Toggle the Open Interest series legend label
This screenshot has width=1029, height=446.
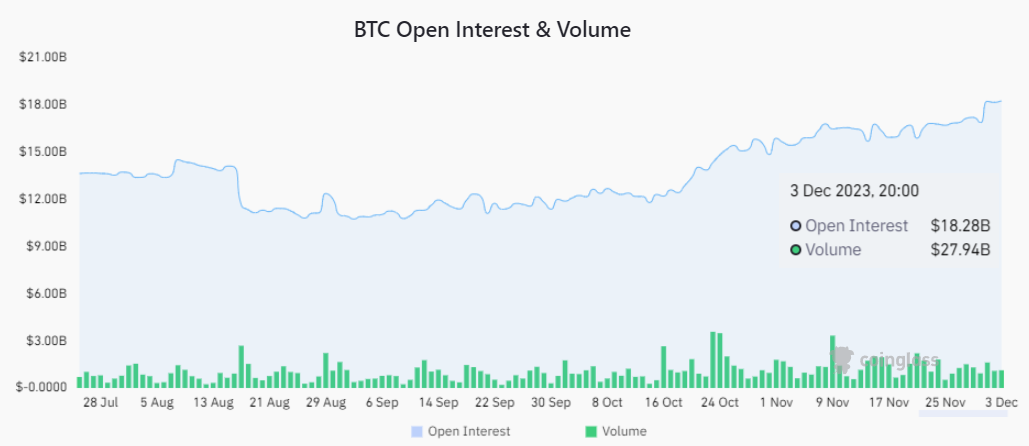pyautogui.click(x=469, y=431)
